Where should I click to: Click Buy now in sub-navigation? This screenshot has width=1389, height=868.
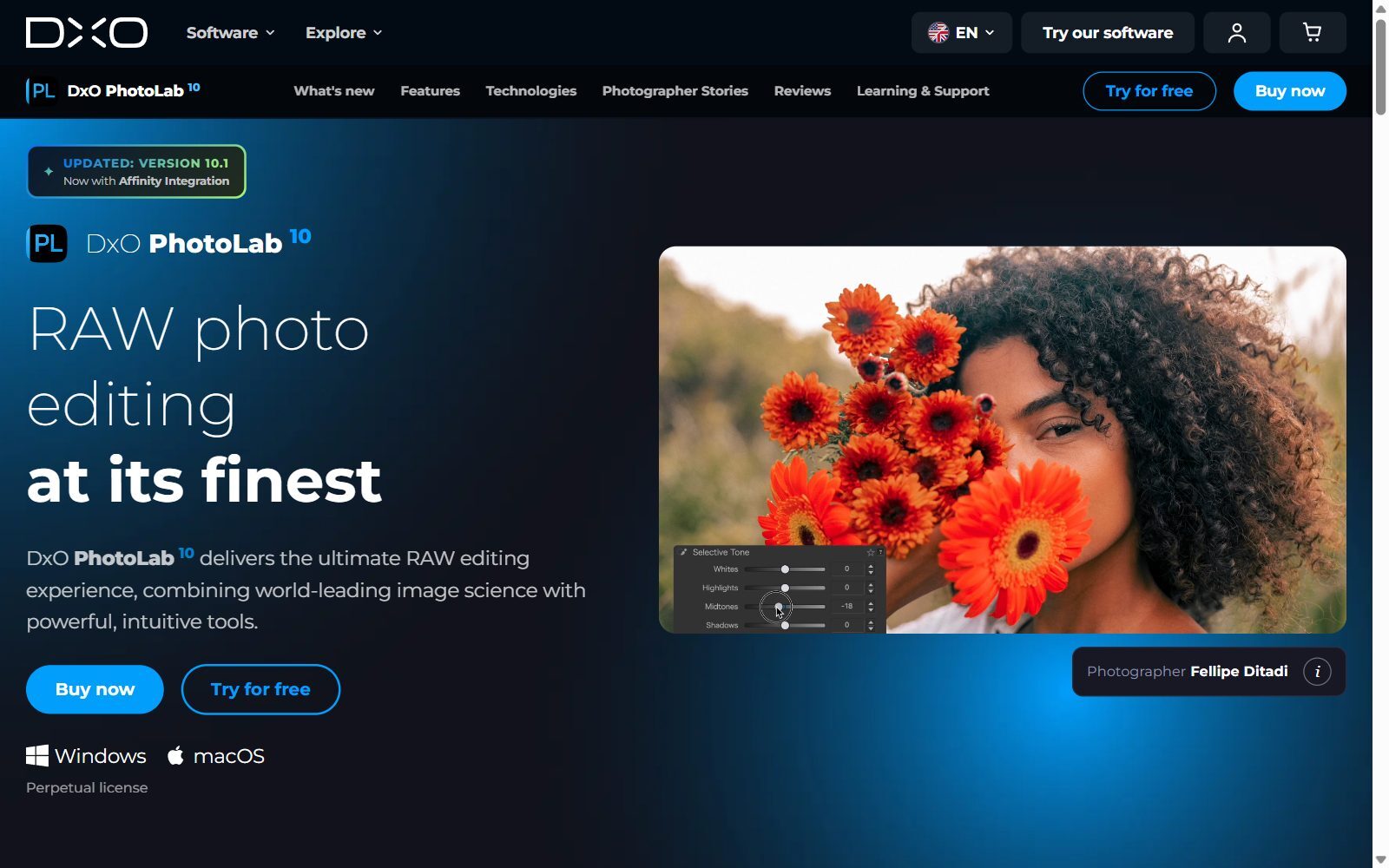click(1289, 91)
